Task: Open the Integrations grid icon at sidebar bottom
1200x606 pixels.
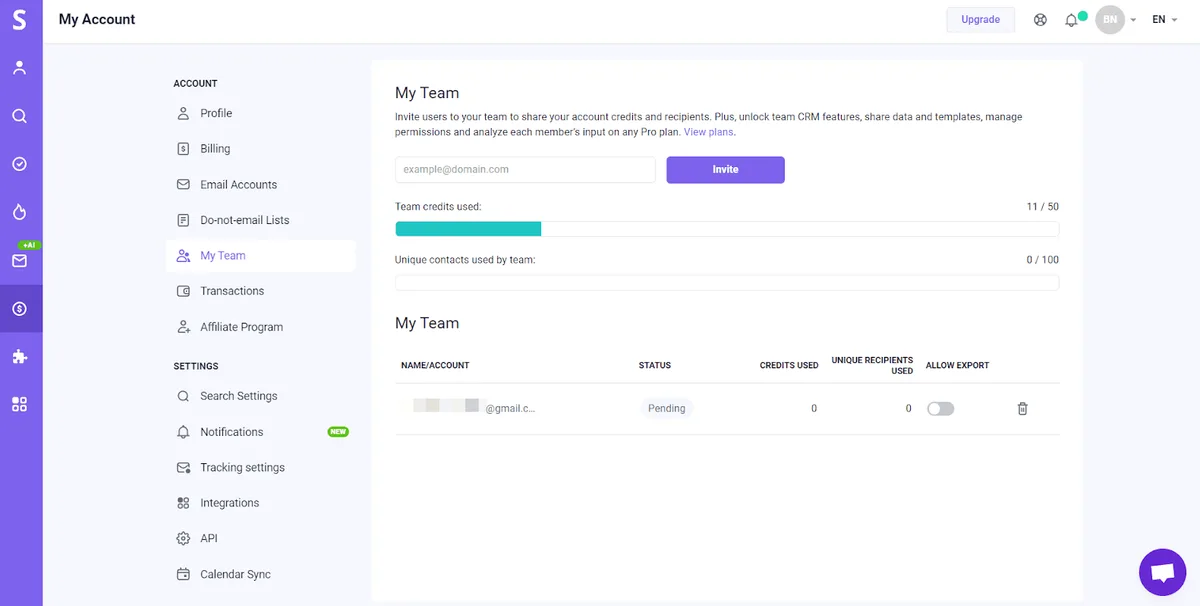Action: pos(21,403)
